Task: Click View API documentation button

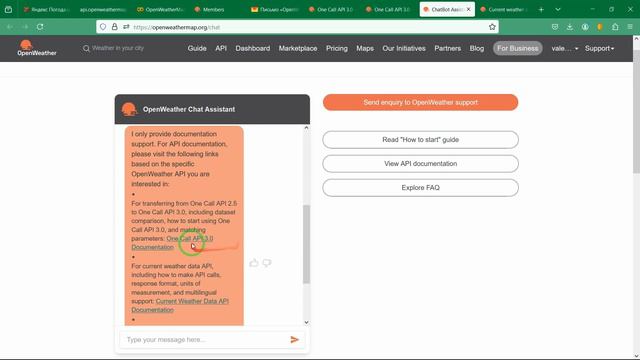Action: coord(420,164)
